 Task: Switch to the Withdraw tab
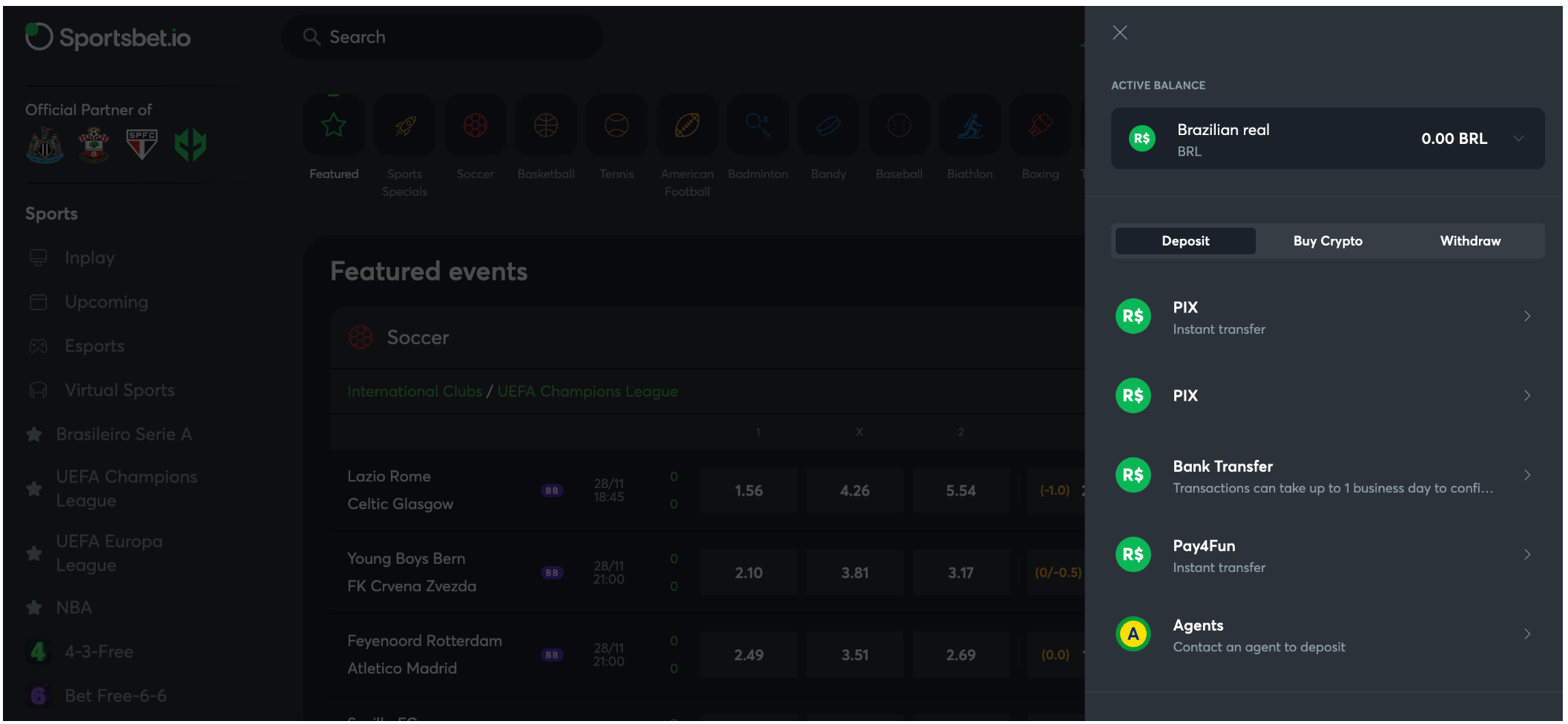pos(1470,241)
